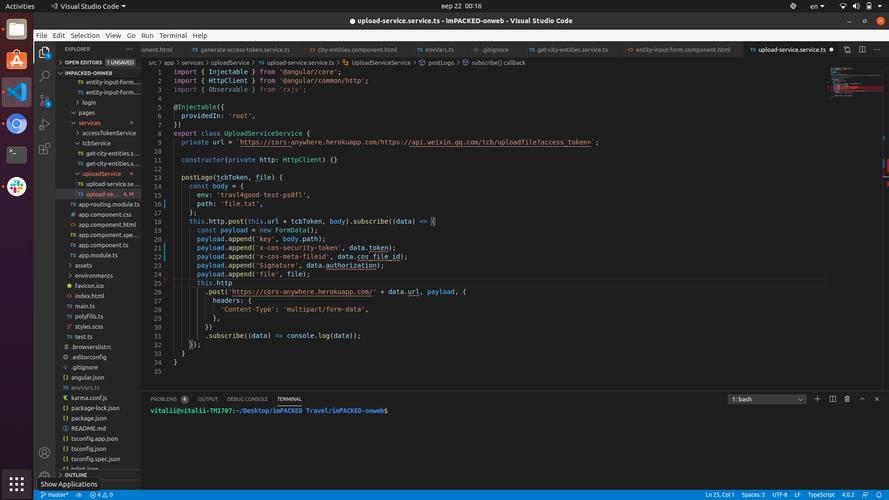This screenshot has width=889, height=500.
Task: Open Explorer panel more actions ellipsis
Action: pos(129,49)
